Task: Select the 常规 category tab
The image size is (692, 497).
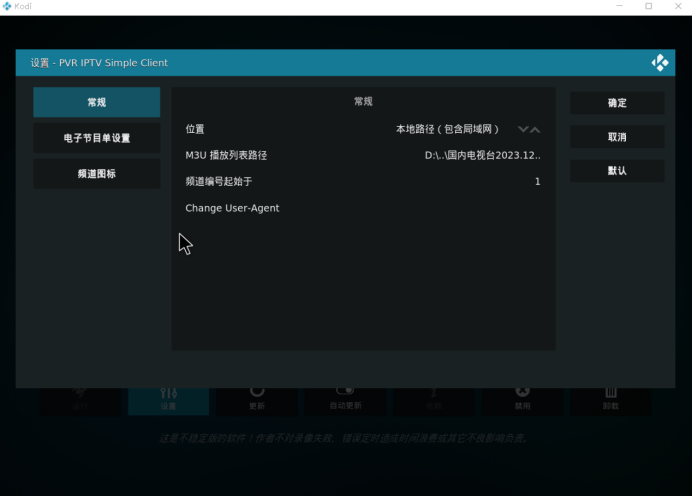Action: tap(97, 102)
